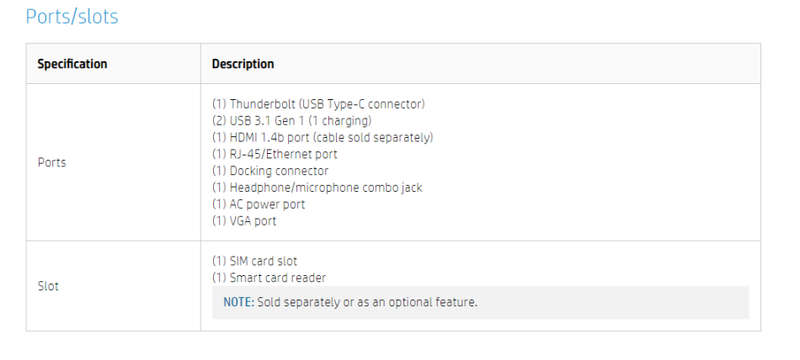Click the AC power port entry
The width and height of the screenshot is (800, 360).
pos(258,204)
